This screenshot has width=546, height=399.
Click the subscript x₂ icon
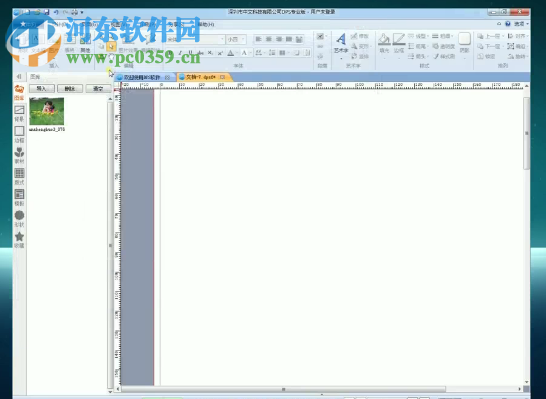(210, 53)
